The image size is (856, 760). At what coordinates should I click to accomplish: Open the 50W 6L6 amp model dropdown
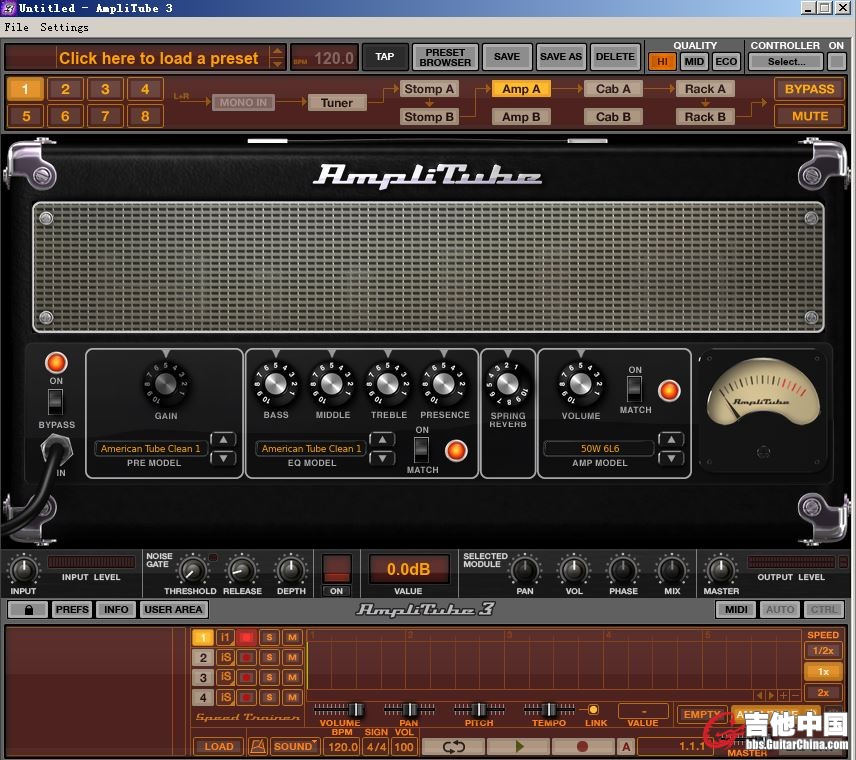[x=598, y=449]
